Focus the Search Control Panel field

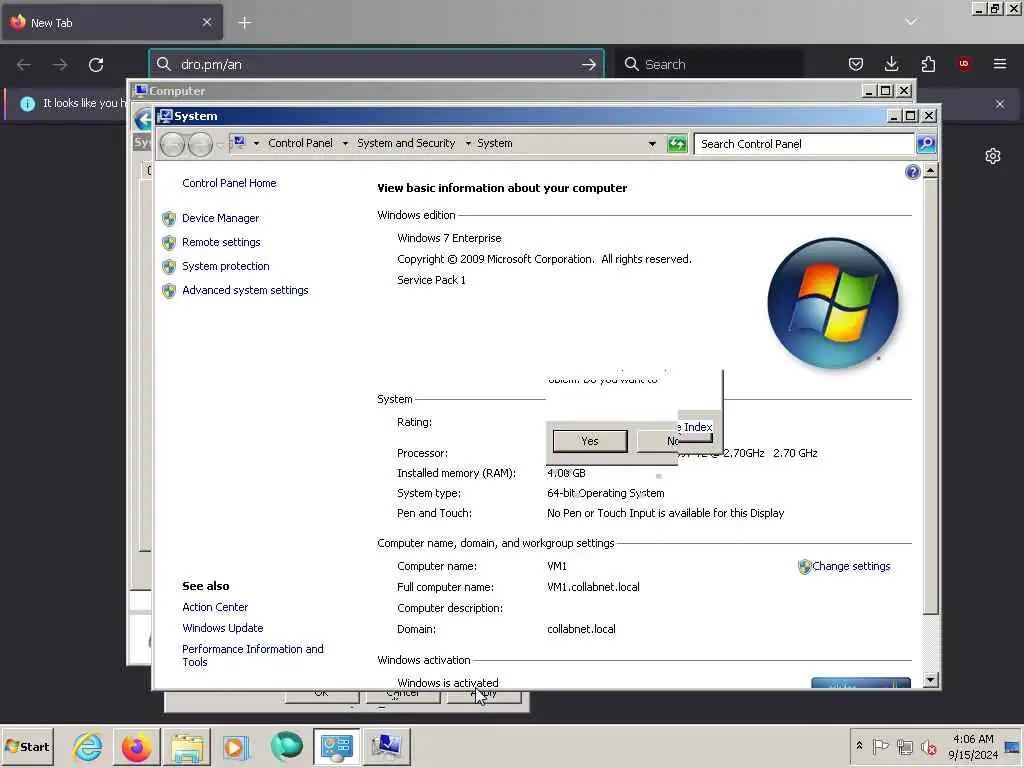pyautogui.click(x=804, y=144)
